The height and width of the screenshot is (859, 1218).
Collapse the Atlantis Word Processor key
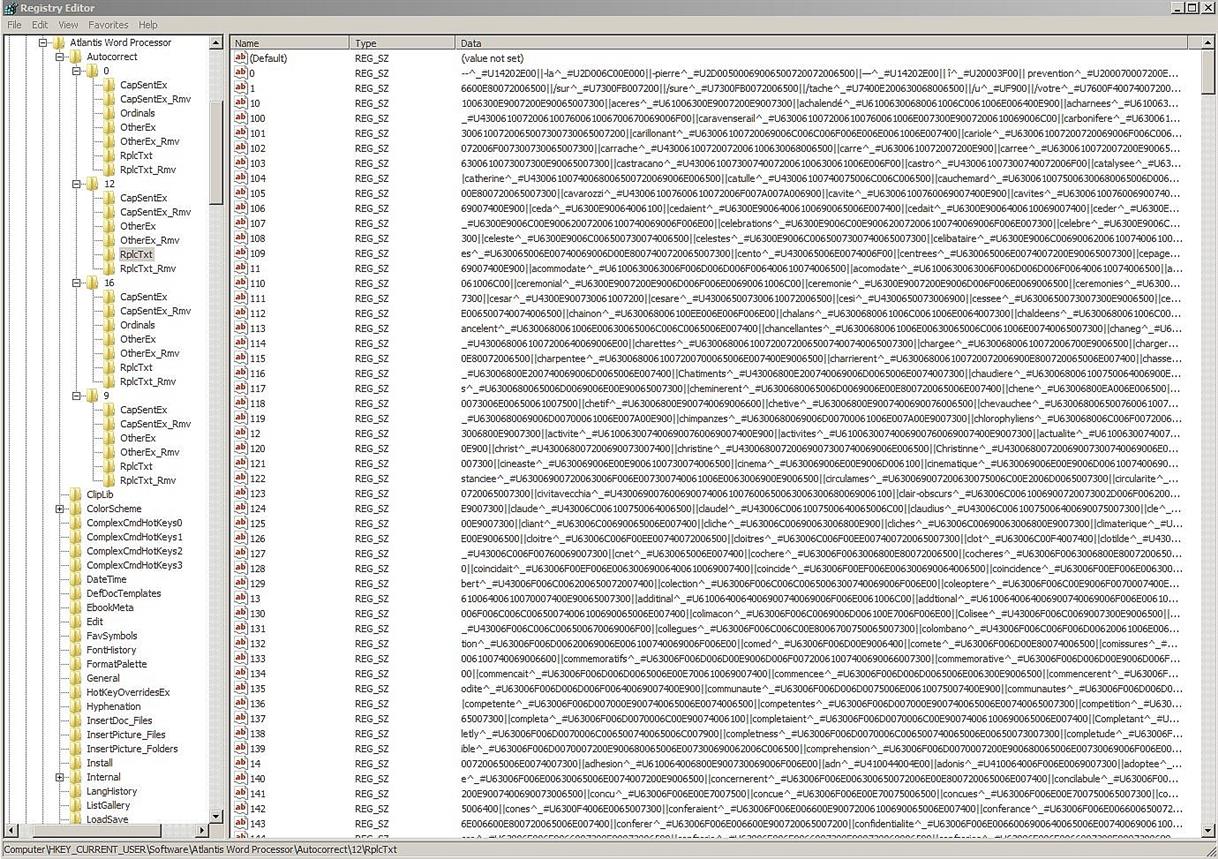coord(43,43)
